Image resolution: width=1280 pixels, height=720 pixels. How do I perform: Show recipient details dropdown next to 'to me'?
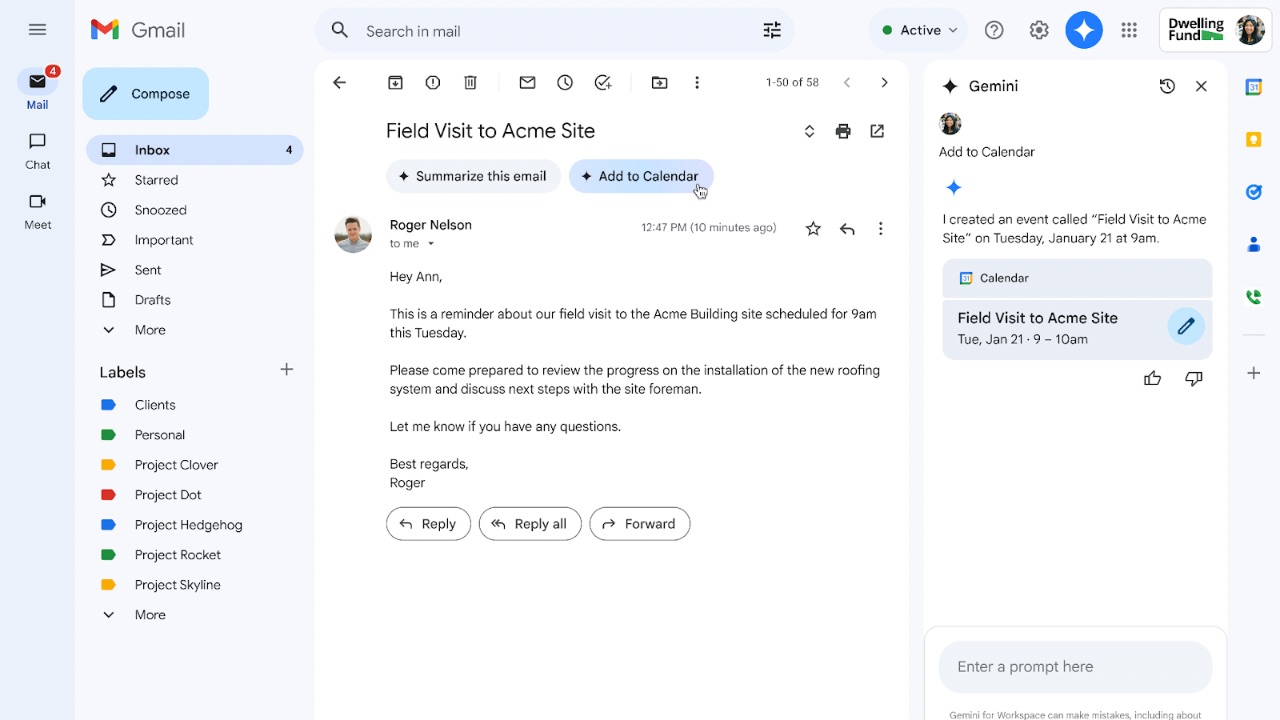pos(432,244)
